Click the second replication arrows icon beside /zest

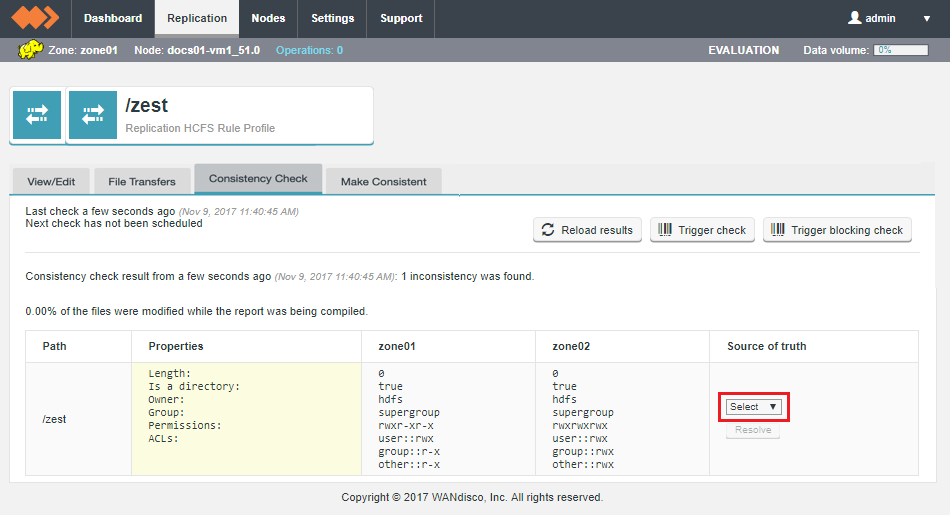point(93,116)
